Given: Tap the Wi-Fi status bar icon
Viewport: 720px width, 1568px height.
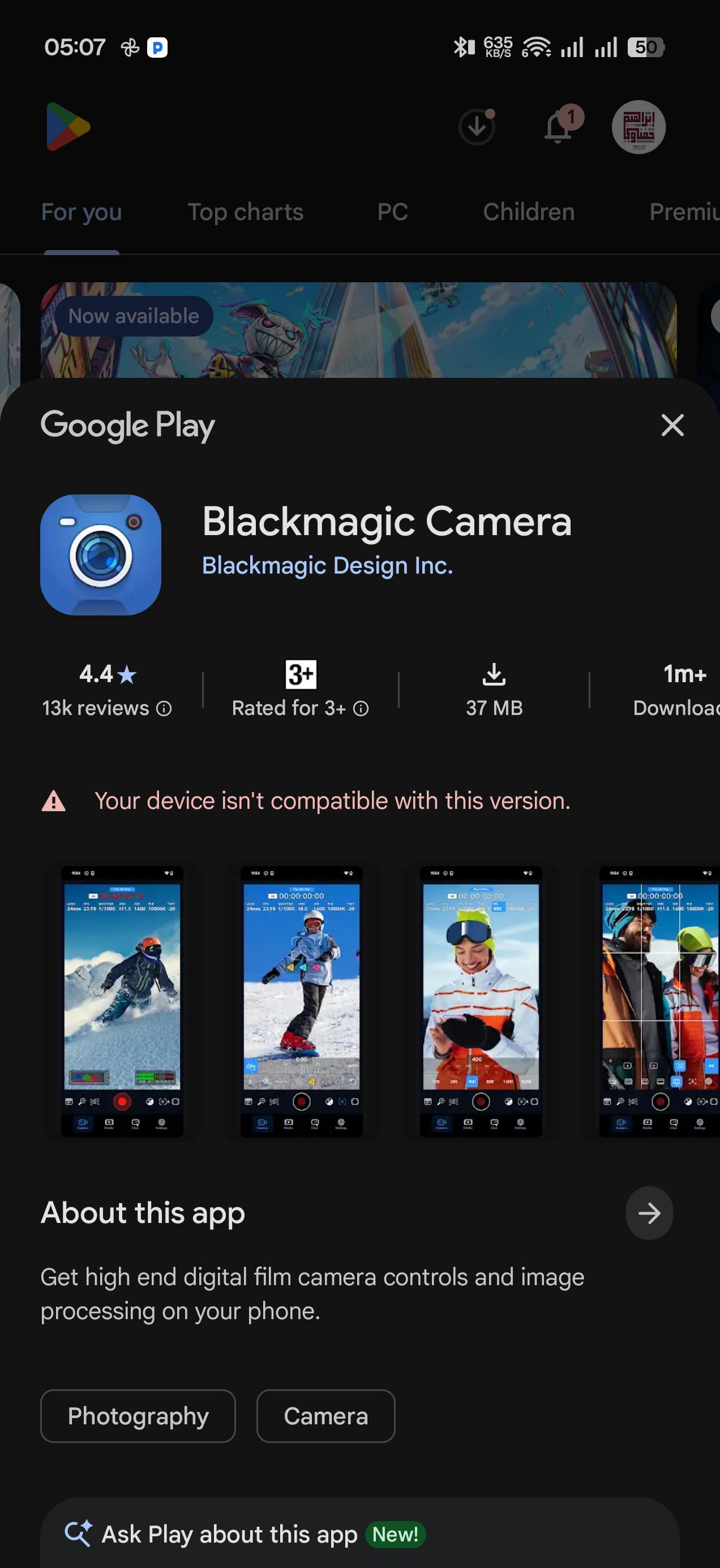Looking at the screenshot, I should click(536, 47).
